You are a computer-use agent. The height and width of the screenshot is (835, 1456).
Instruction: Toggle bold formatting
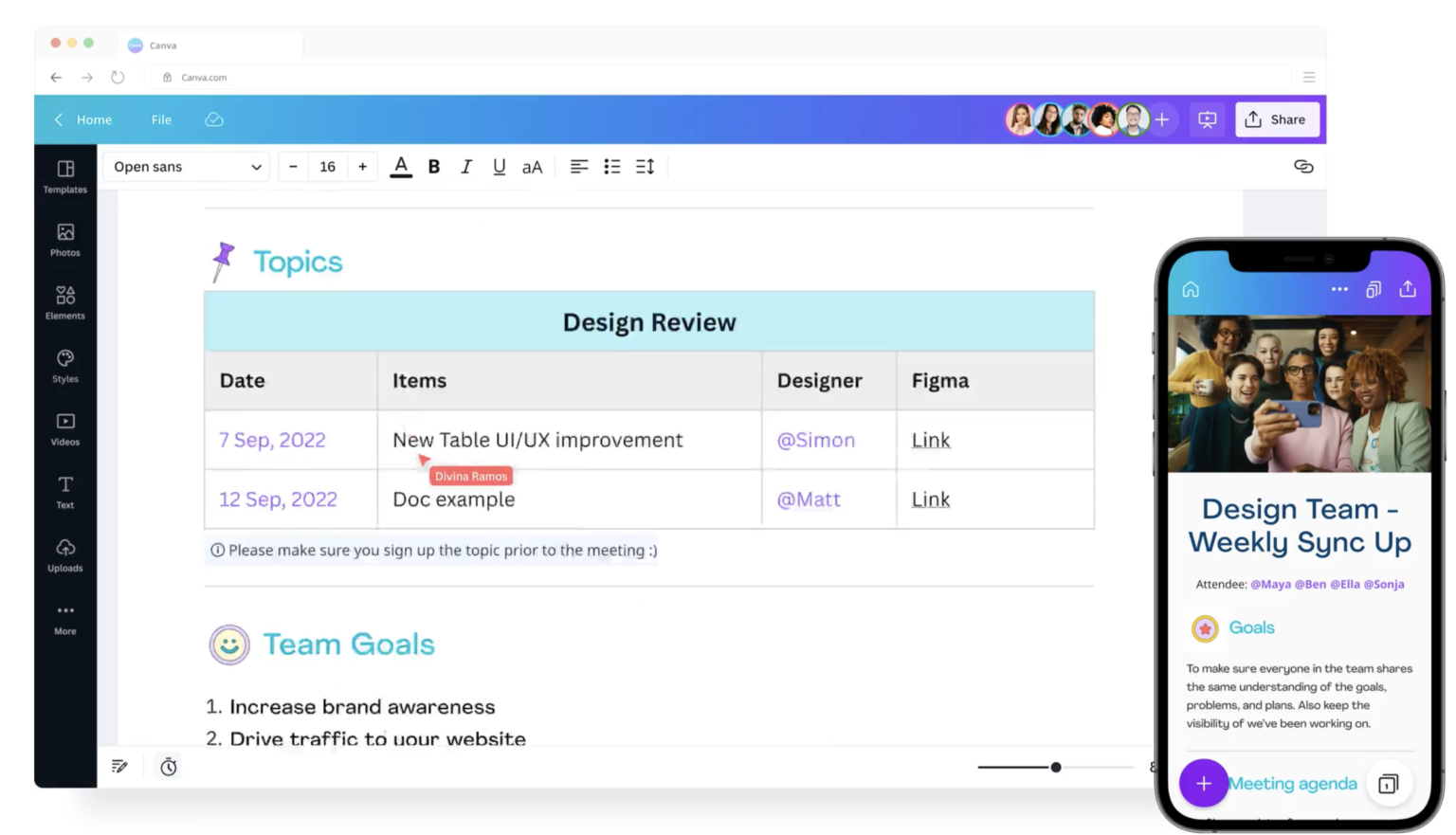(x=433, y=166)
